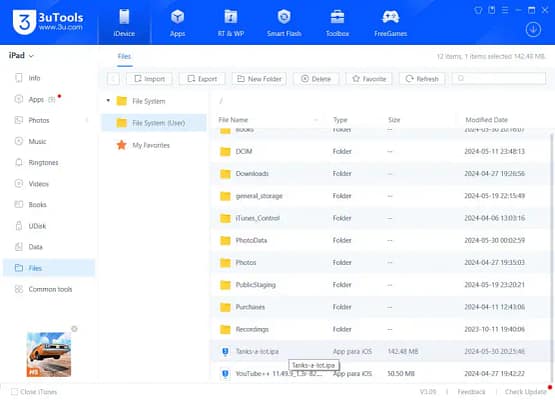Click the Import button
555x400 pixels.
tap(149, 79)
